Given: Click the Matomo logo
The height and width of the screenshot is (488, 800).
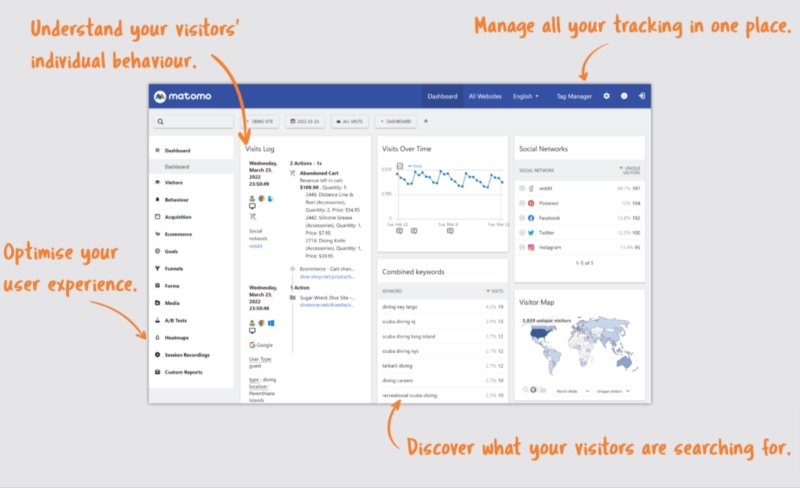Looking at the screenshot, I should pyautogui.click(x=183, y=96).
